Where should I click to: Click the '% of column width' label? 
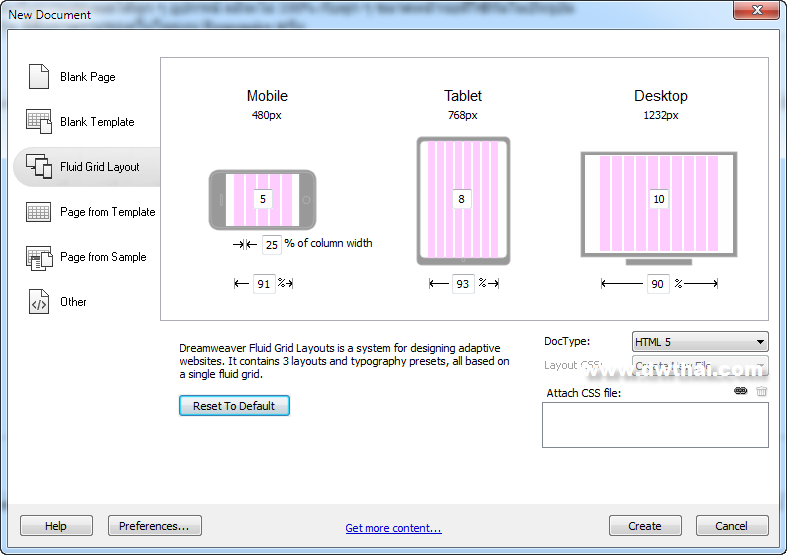pyautogui.click(x=329, y=243)
